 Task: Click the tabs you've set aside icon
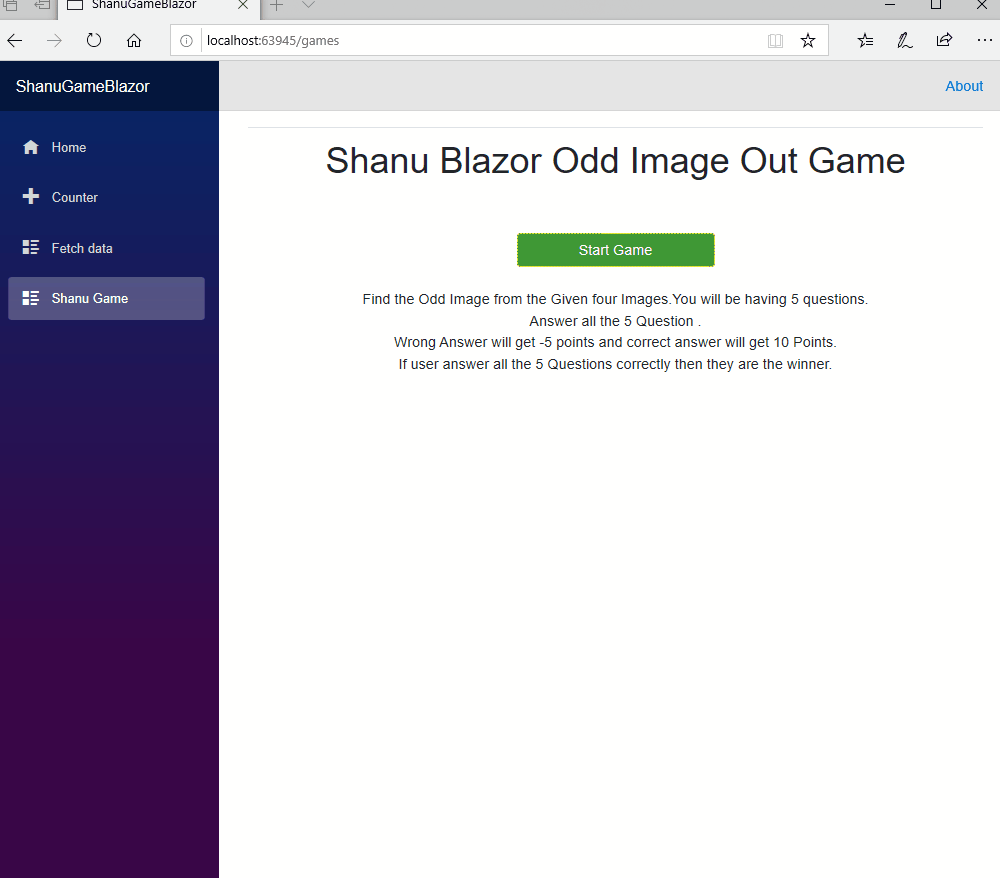tap(10, 5)
